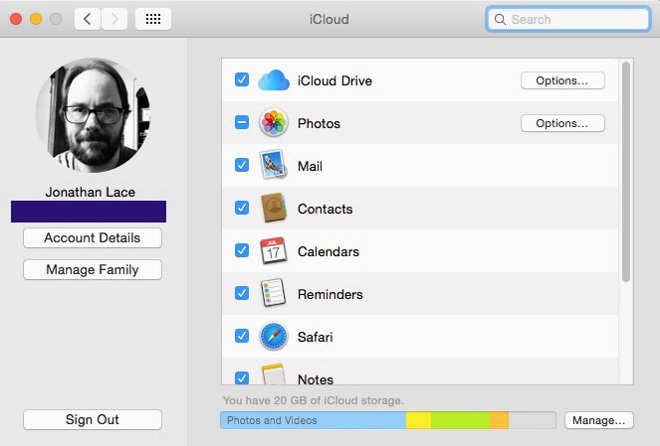Click the Safari compass icon
660x446 pixels.
click(274, 336)
